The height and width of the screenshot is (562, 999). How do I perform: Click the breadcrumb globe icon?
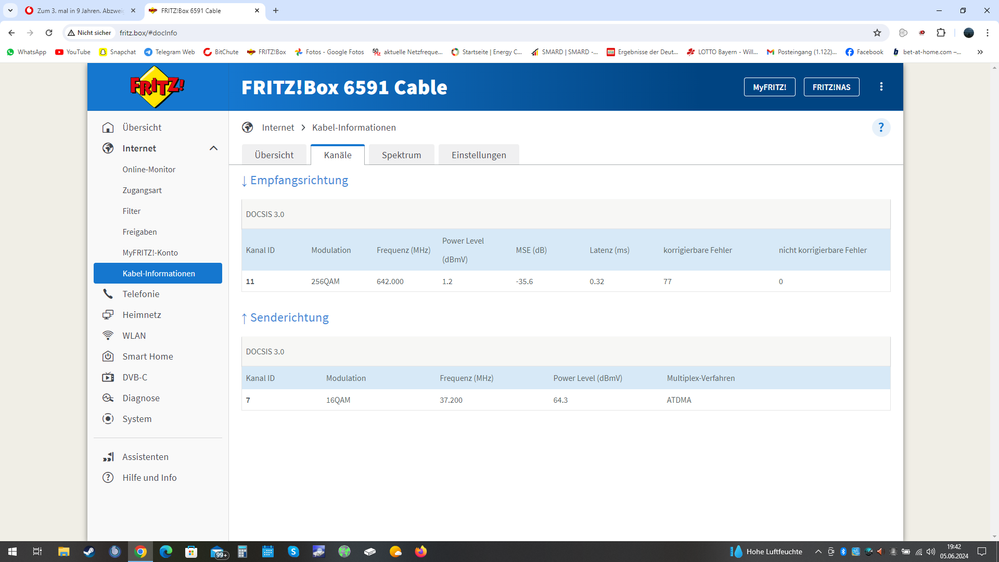click(247, 127)
